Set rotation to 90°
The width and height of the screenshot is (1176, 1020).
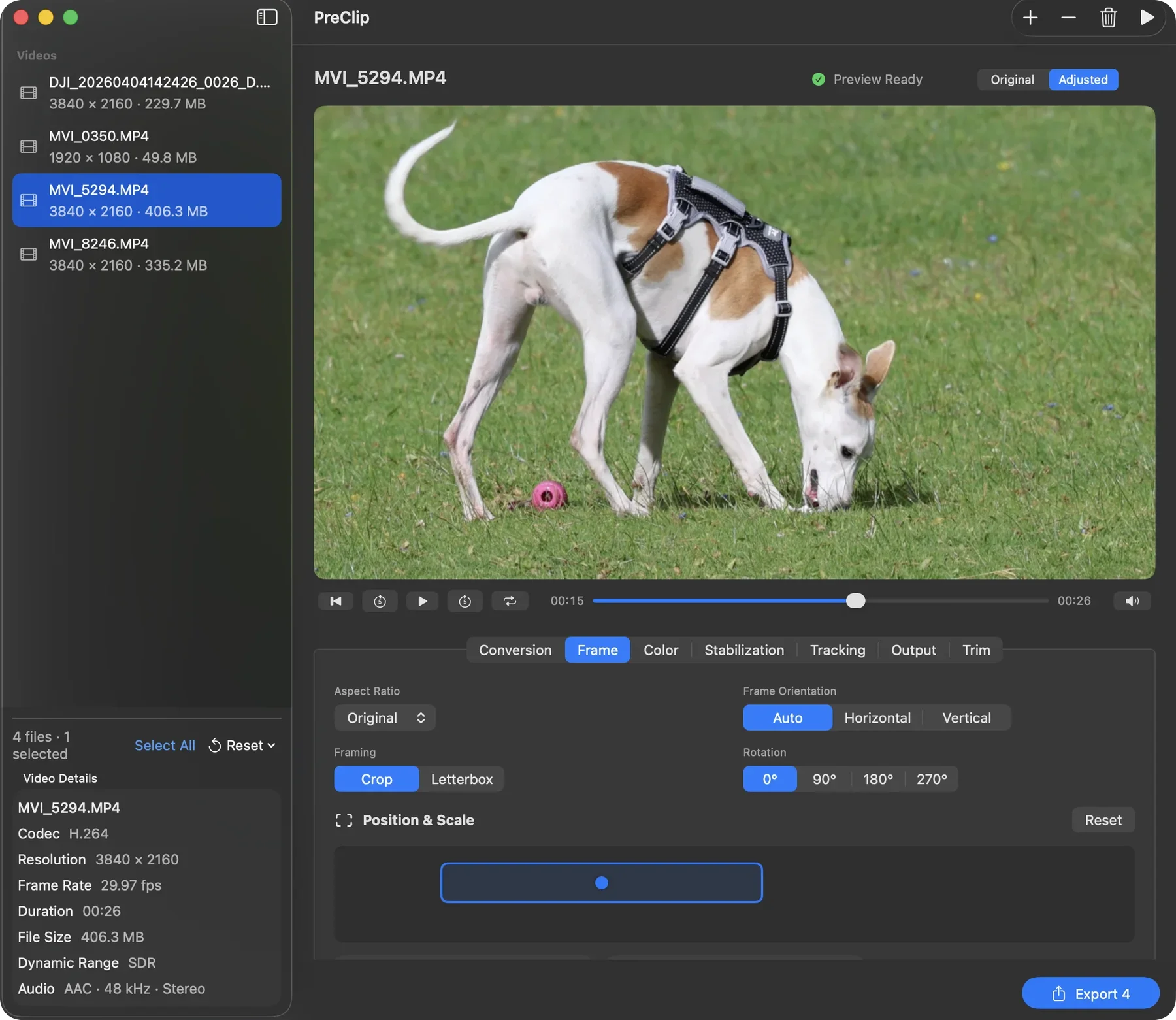(824, 779)
